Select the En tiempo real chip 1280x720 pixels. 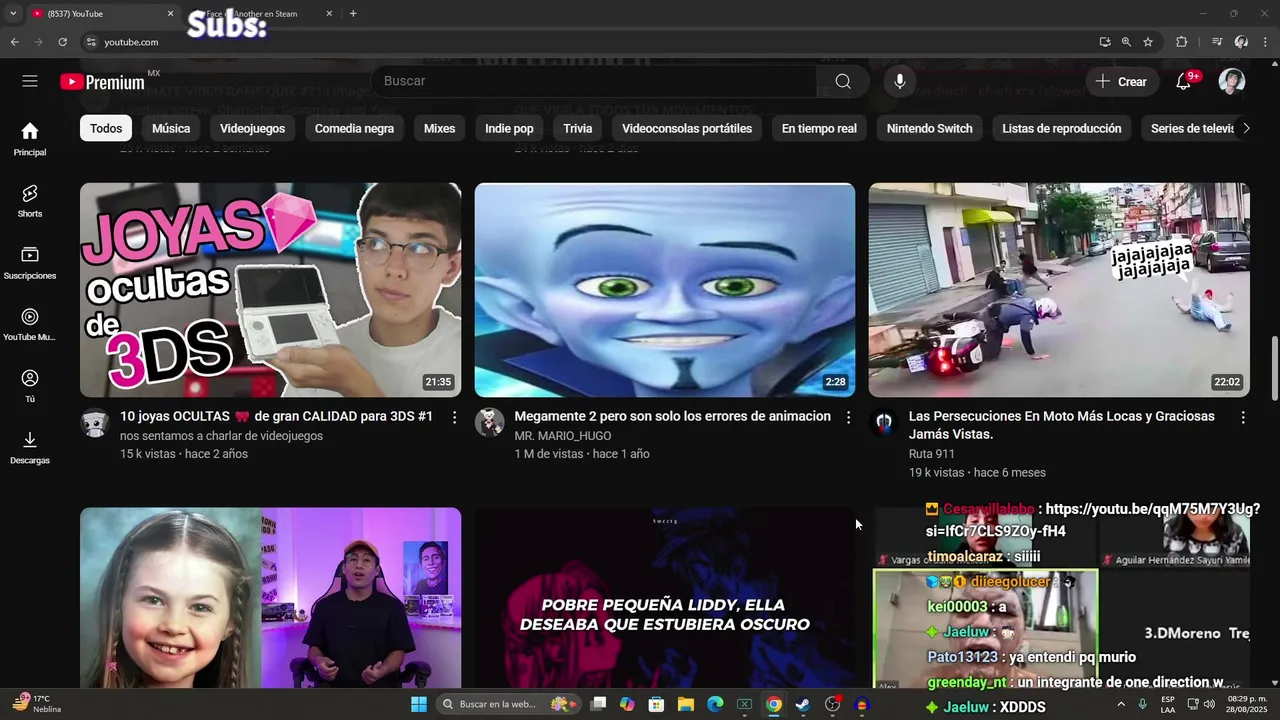click(x=819, y=128)
